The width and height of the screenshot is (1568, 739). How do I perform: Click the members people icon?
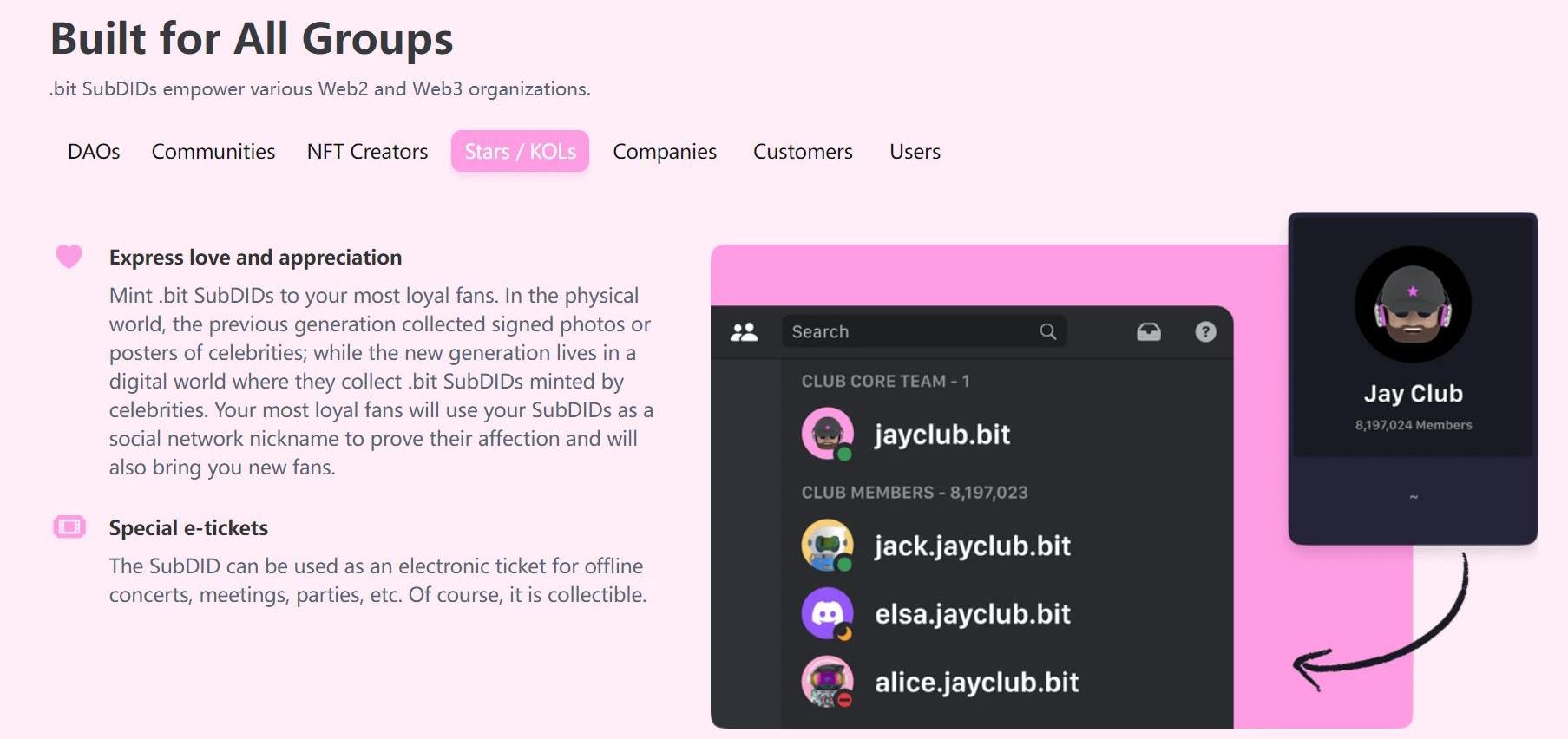744,331
